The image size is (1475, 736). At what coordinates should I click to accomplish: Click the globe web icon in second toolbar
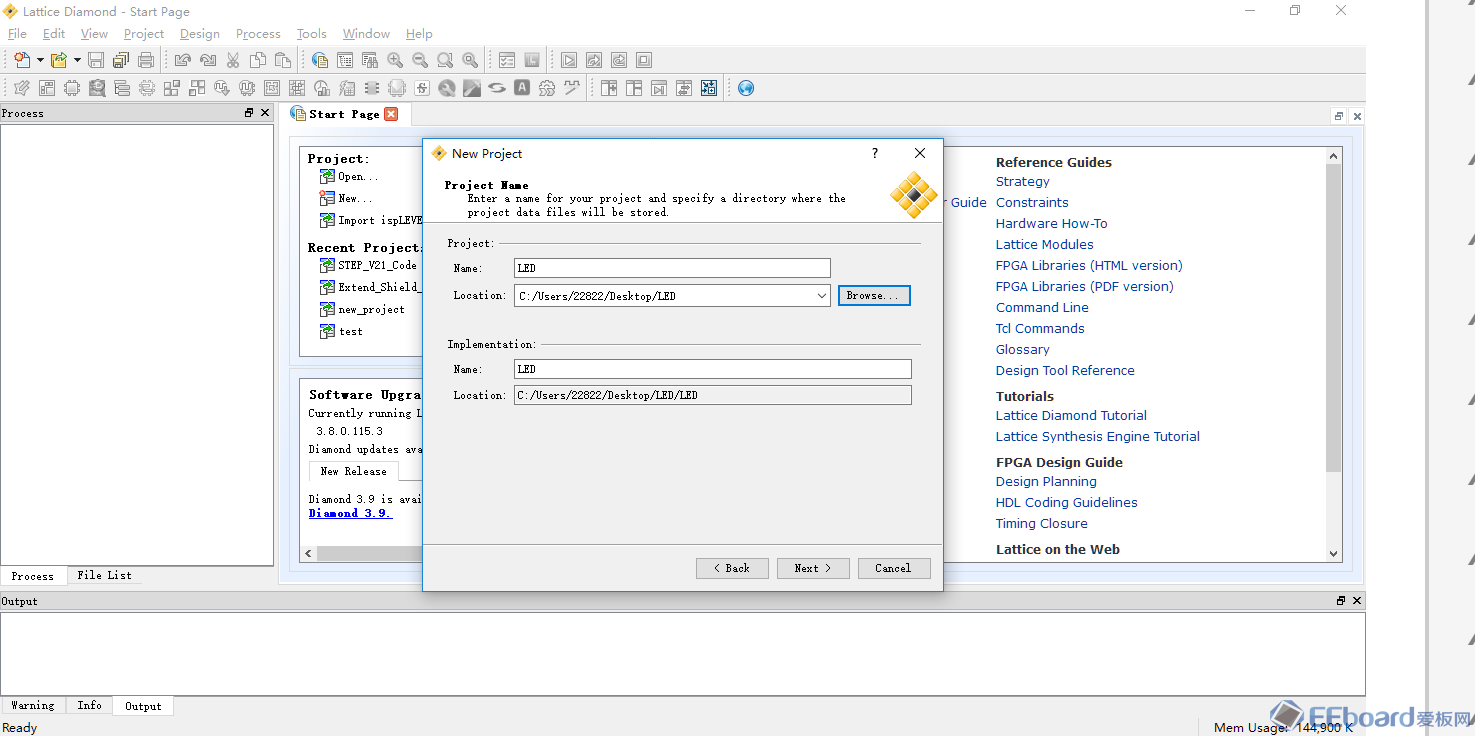(x=746, y=88)
